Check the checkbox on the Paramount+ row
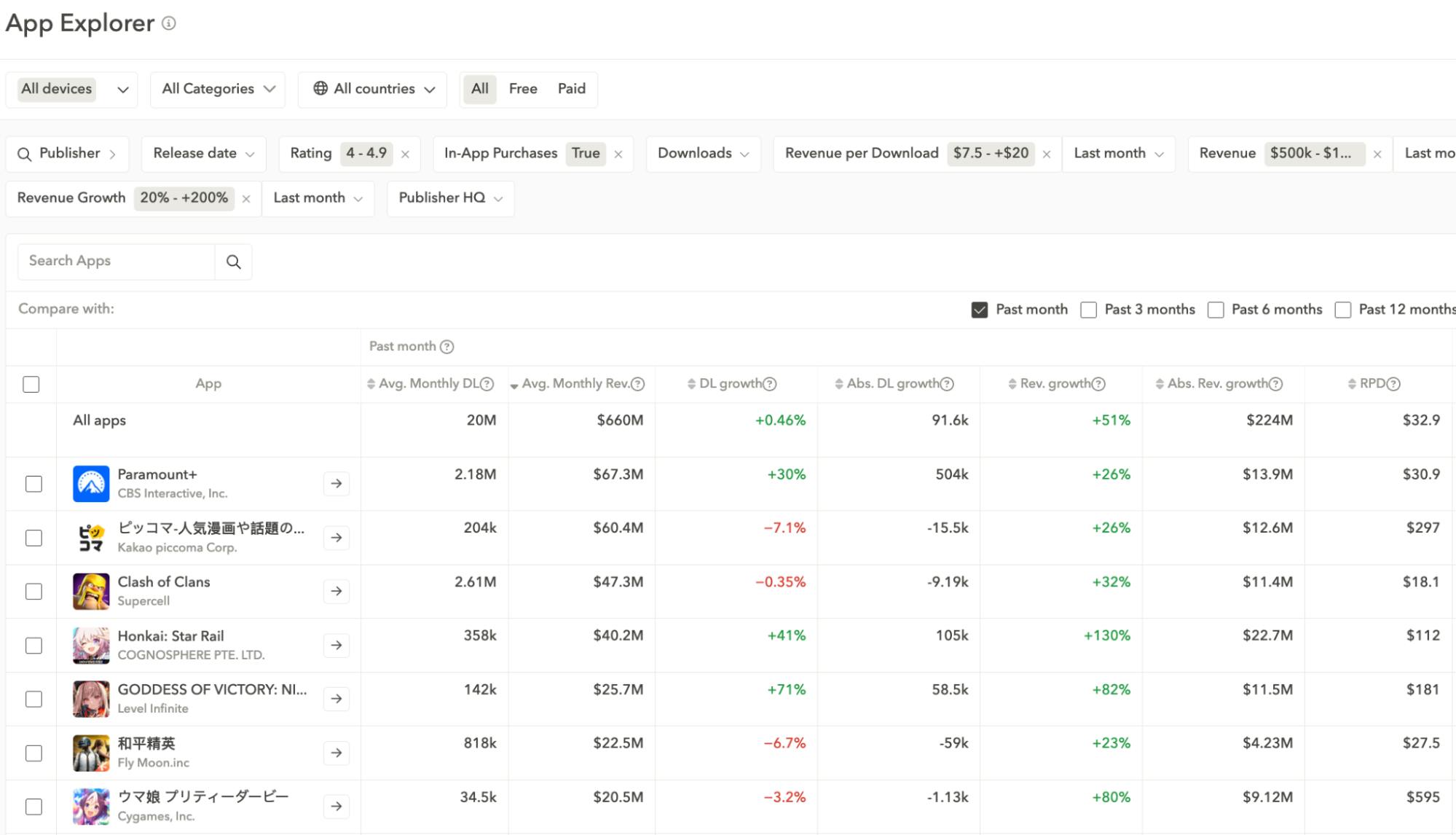Screen dimensions: 1456x835 click(34, 483)
